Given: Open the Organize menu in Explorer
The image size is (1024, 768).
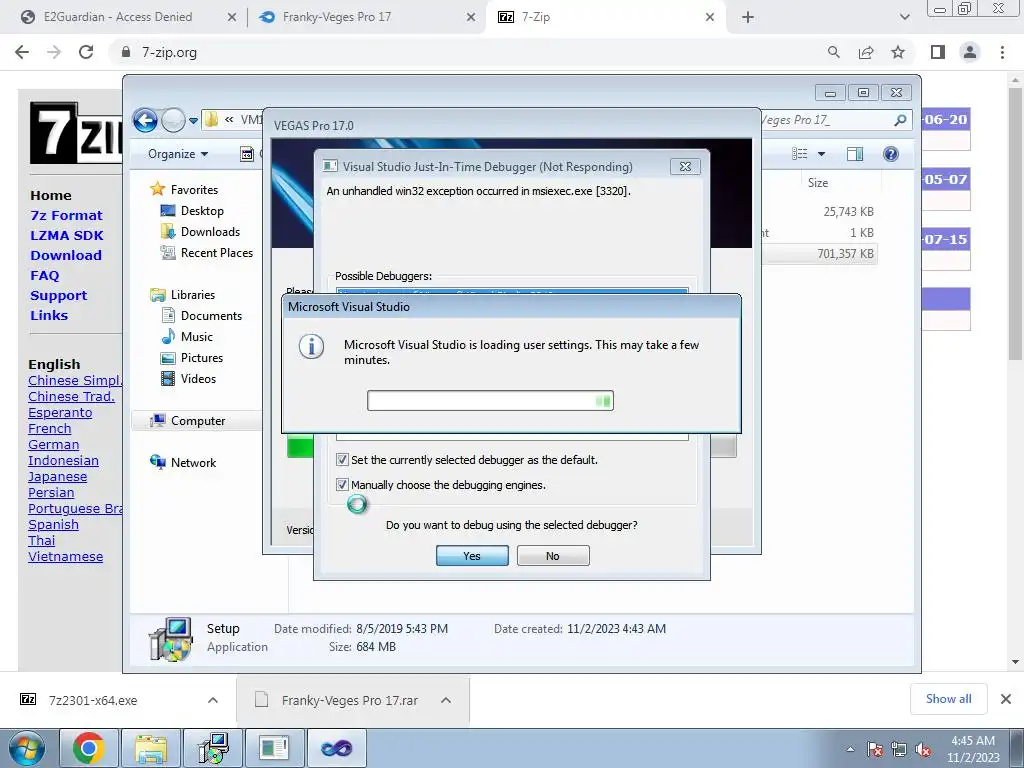Looking at the screenshot, I should click(x=178, y=154).
